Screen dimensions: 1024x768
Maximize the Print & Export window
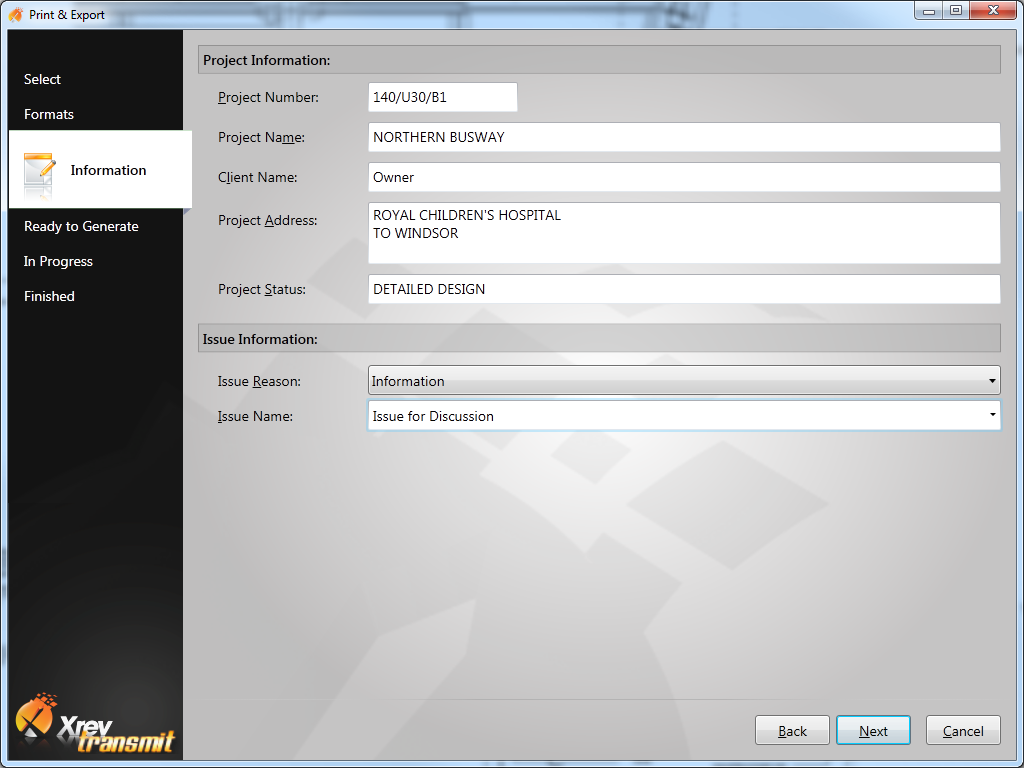click(955, 11)
